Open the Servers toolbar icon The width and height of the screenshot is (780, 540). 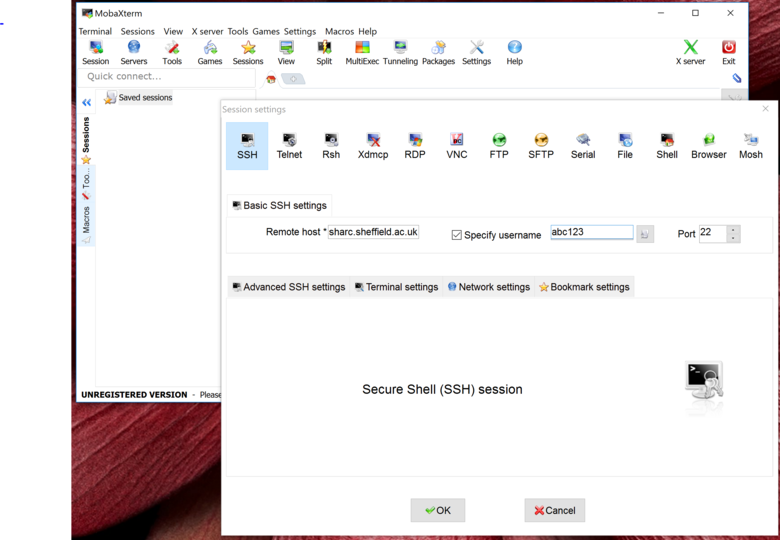[x=134, y=53]
